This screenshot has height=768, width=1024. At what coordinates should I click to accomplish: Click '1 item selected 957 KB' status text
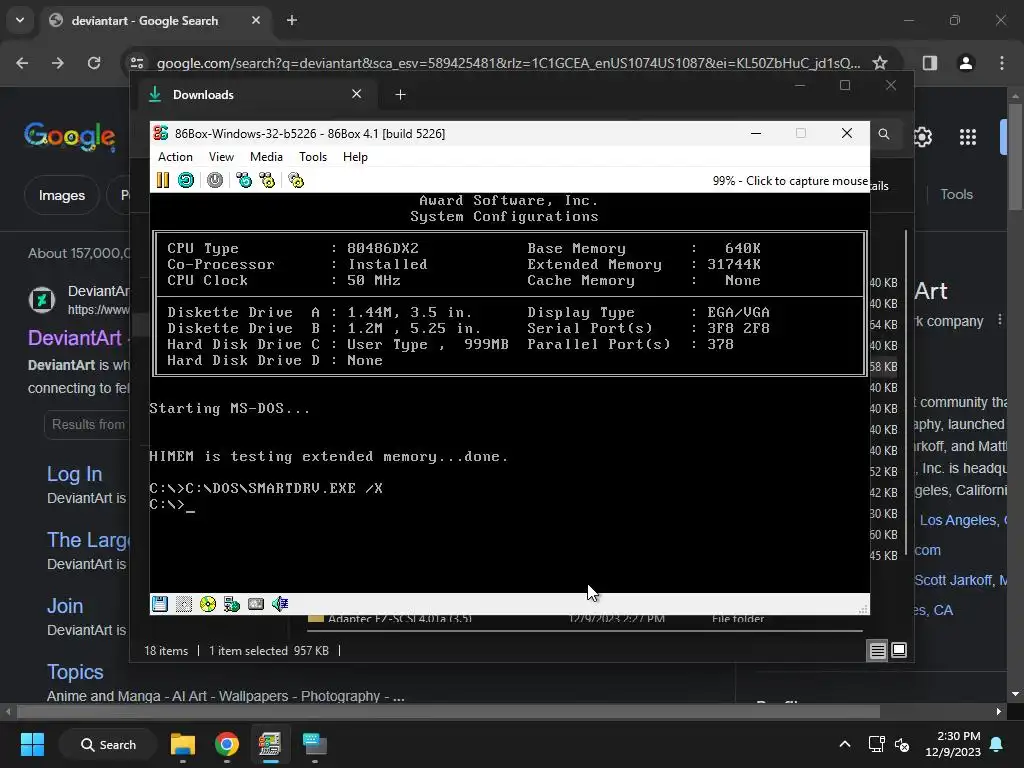click(x=268, y=650)
